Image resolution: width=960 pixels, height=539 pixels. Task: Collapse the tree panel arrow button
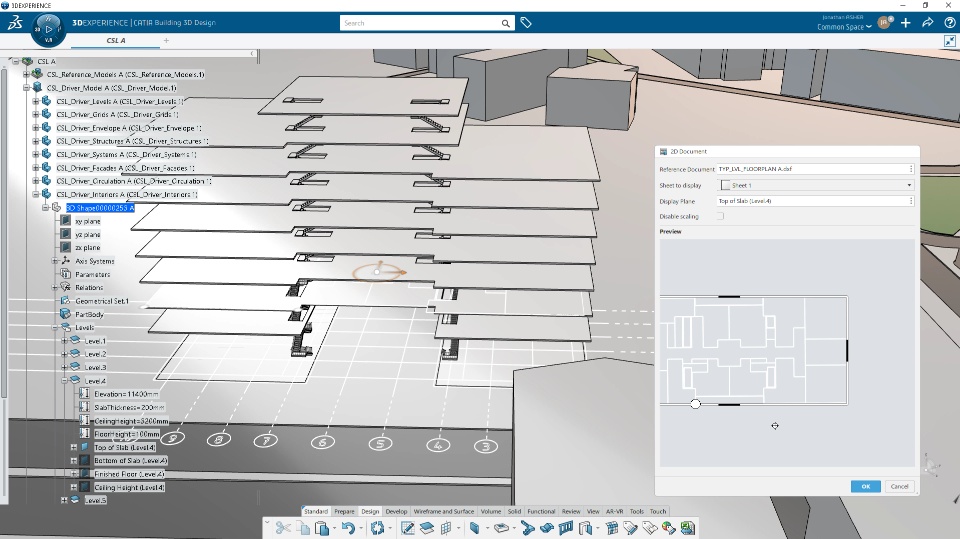(252, 54)
